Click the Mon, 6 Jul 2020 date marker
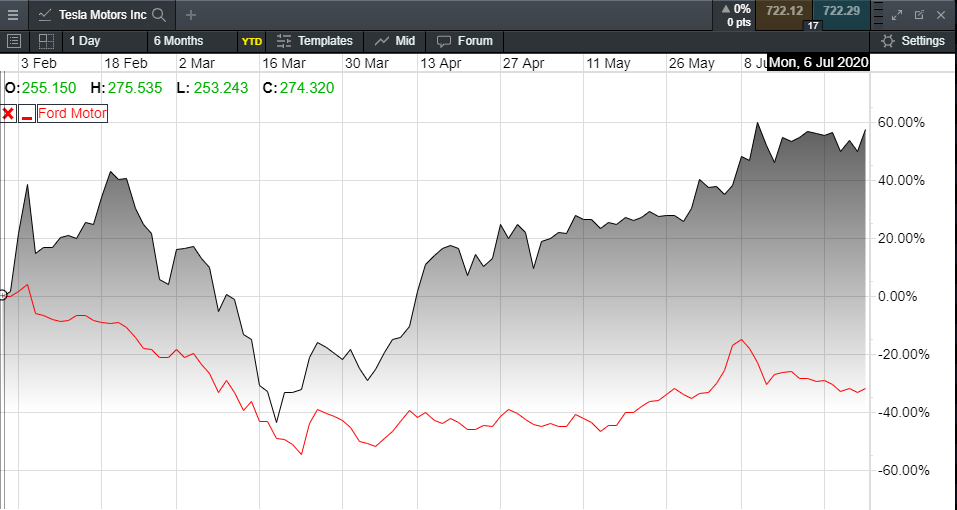The width and height of the screenshot is (957, 510). coord(818,62)
